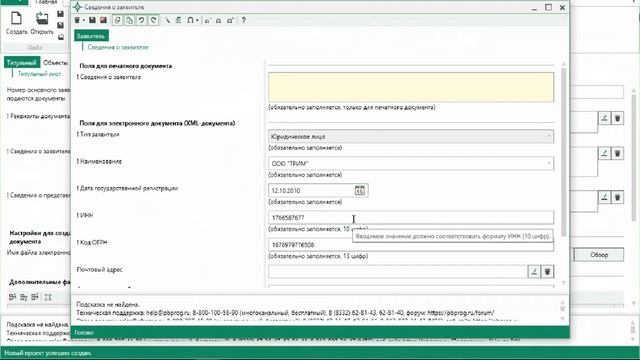The width and height of the screenshot is (640, 360).
Task: Switch to Титульный tab in main window
Action: (22, 62)
